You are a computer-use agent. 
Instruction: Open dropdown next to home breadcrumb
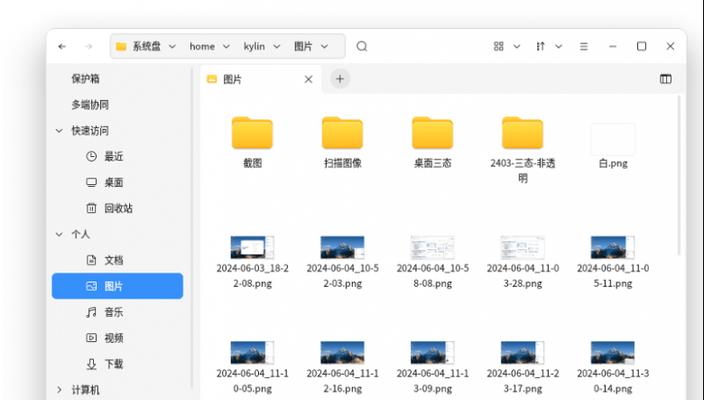[x=226, y=46]
